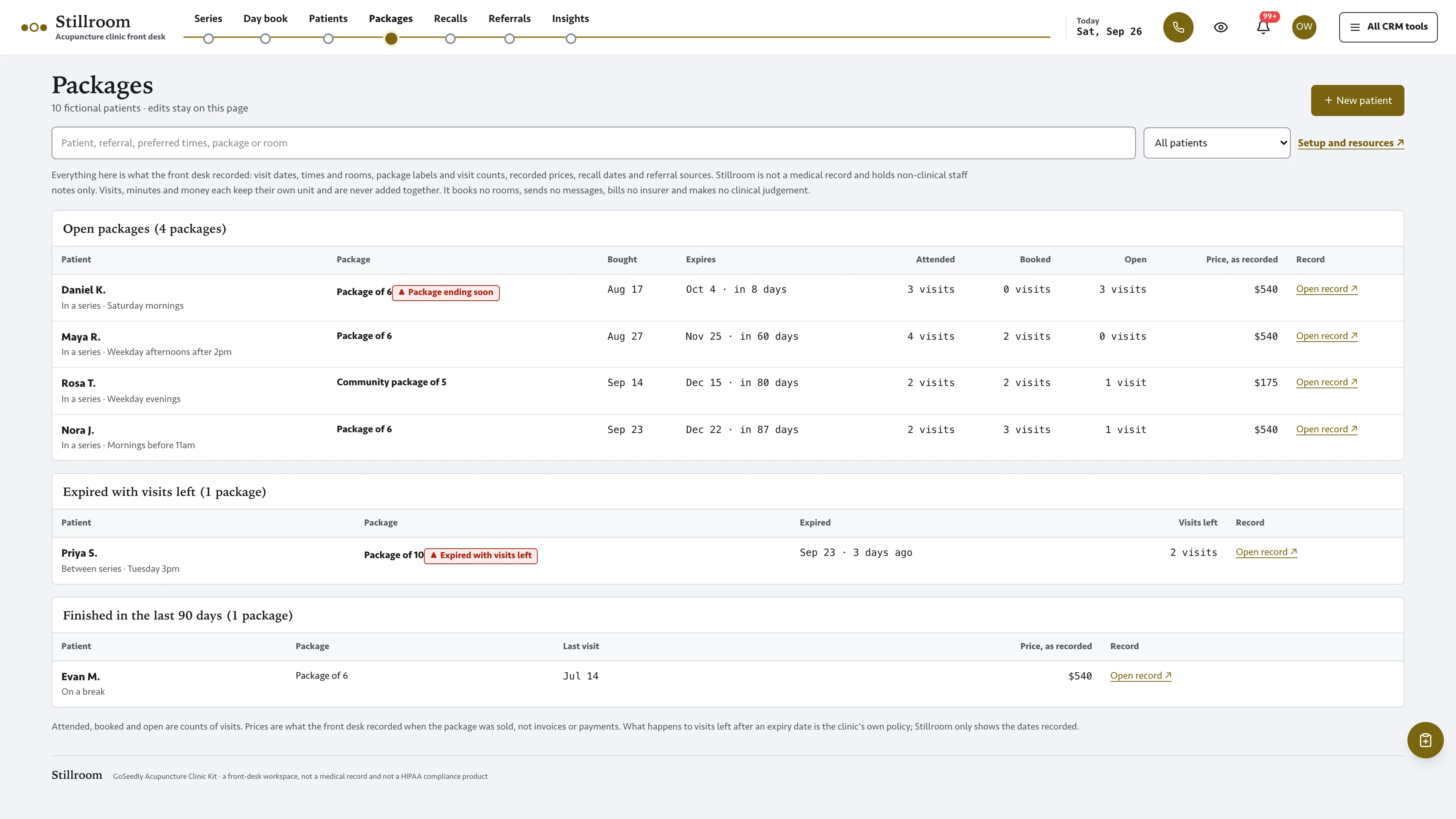Focus the patient search field
1456x819 pixels.
pos(593,143)
